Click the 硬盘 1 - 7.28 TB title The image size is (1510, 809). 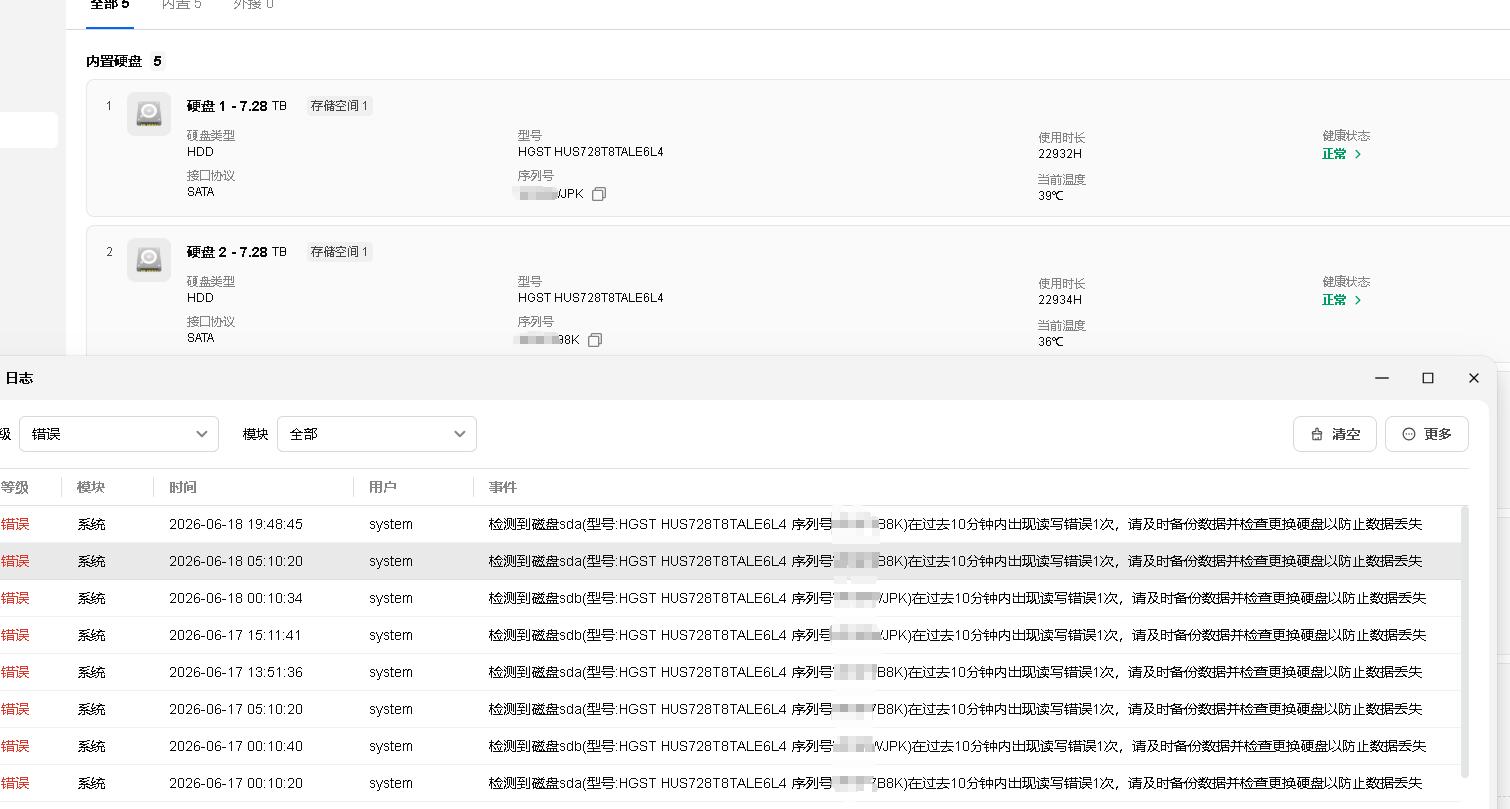coord(237,106)
